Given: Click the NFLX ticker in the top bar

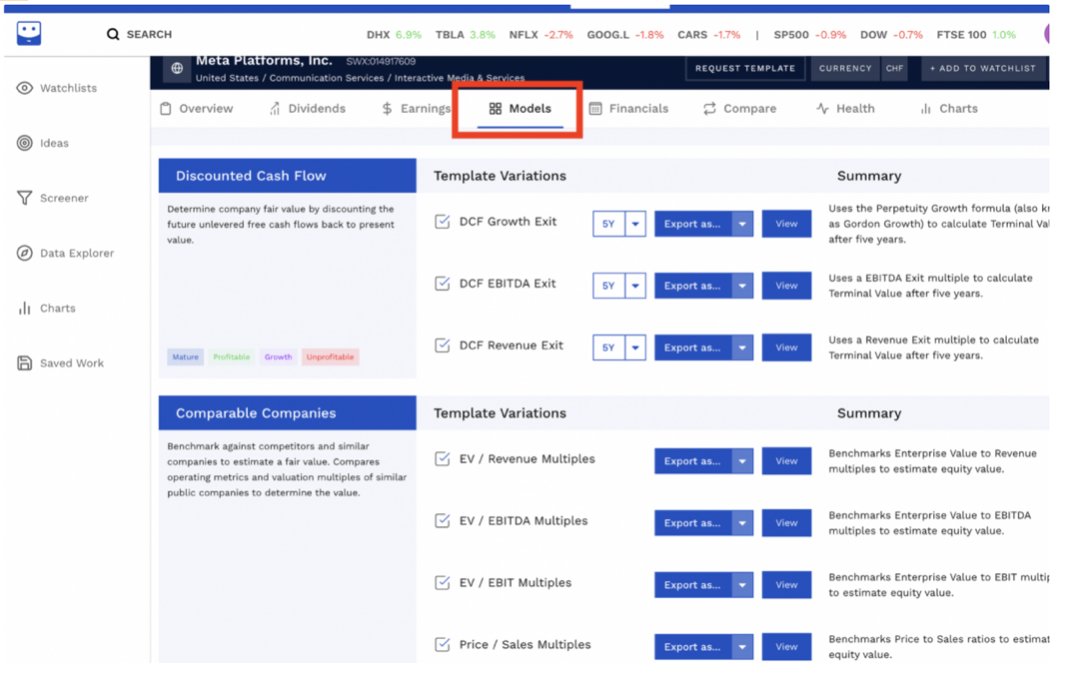Looking at the screenshot, I should [x=541, y=34].
